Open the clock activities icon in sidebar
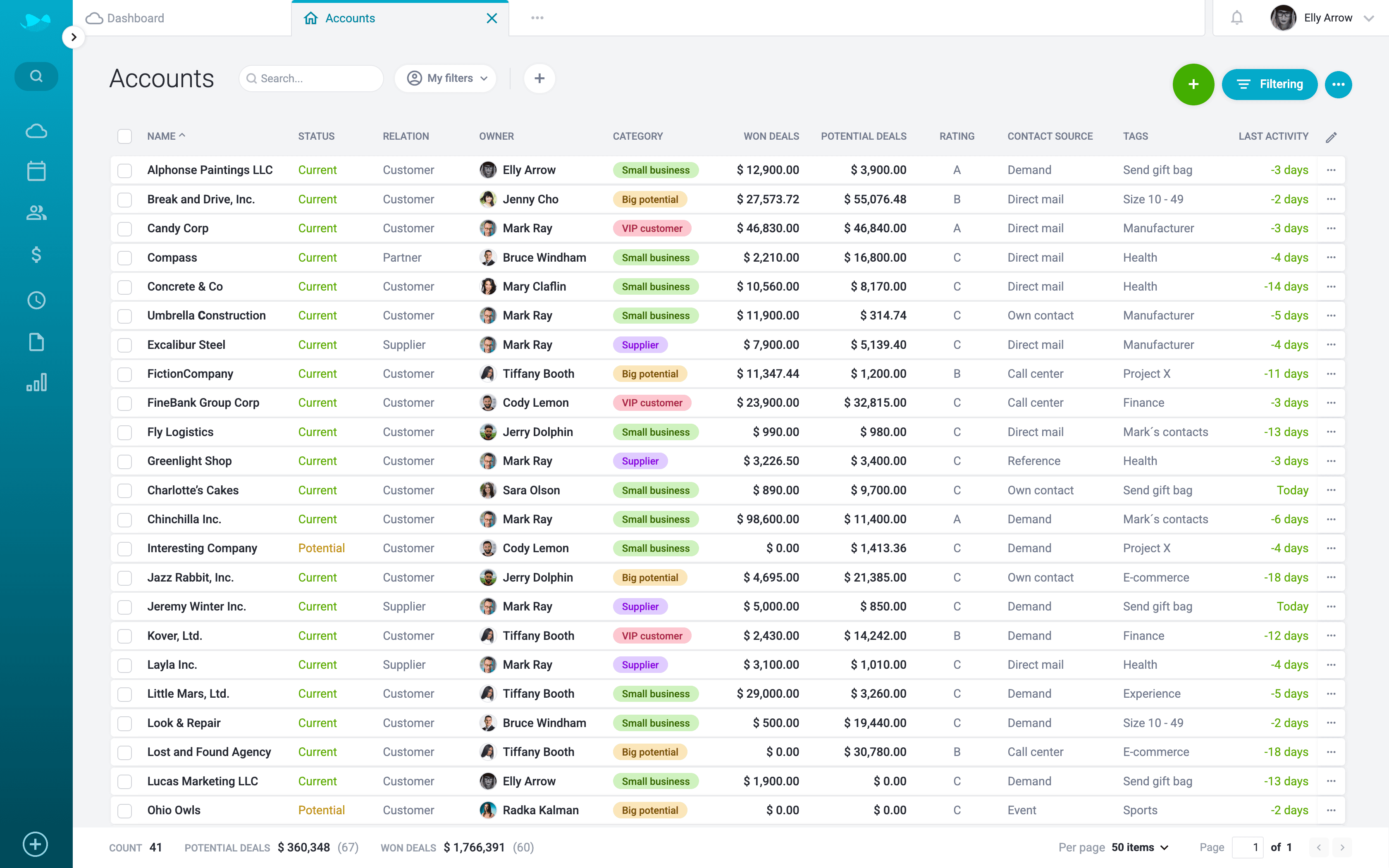The width and height of the screenshot is (1389, 868). [36, 300]
